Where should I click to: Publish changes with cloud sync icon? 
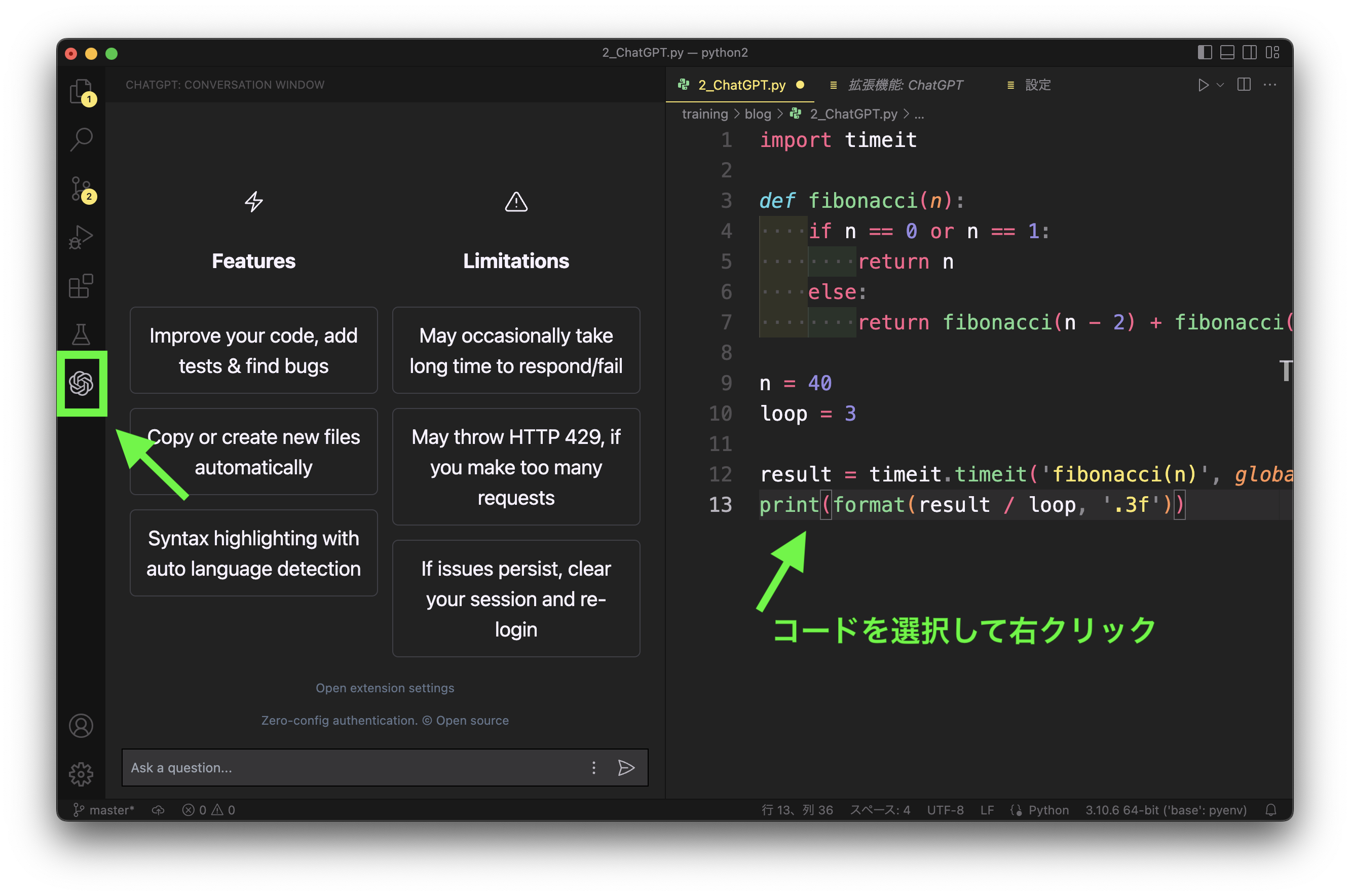158,810
